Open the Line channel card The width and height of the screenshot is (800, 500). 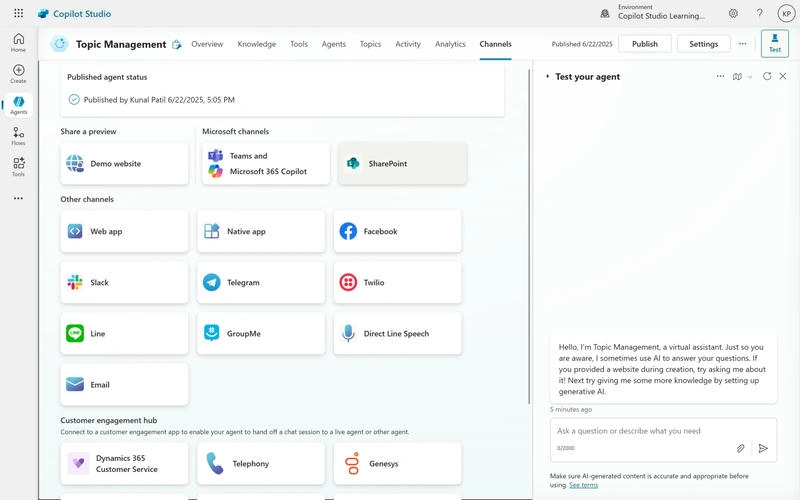pyautogui.click(x=124, y=333)
